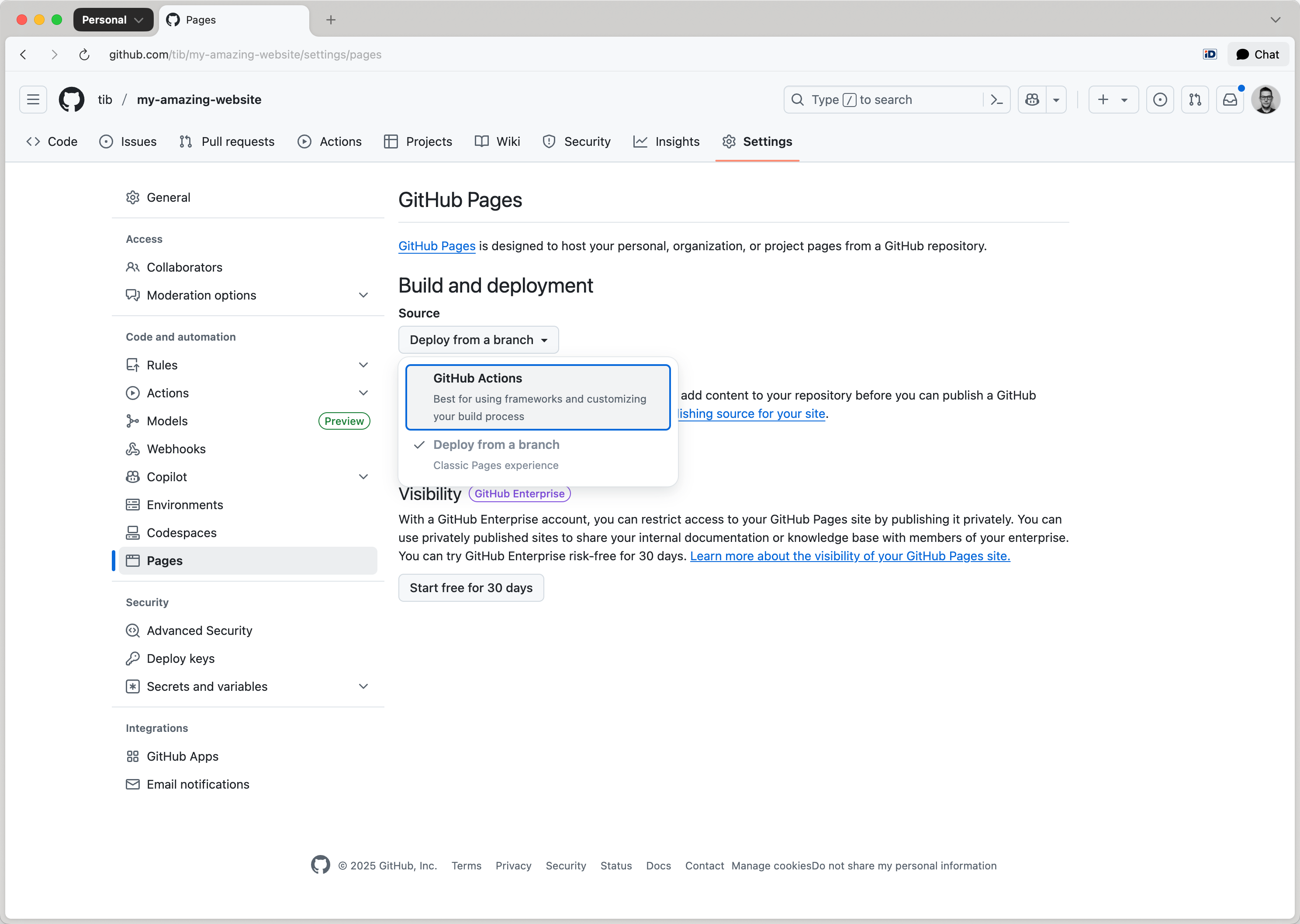View pull requests via the merge icon
Viewport: 1300px width, 924px height.
[x=1195, y=99]
